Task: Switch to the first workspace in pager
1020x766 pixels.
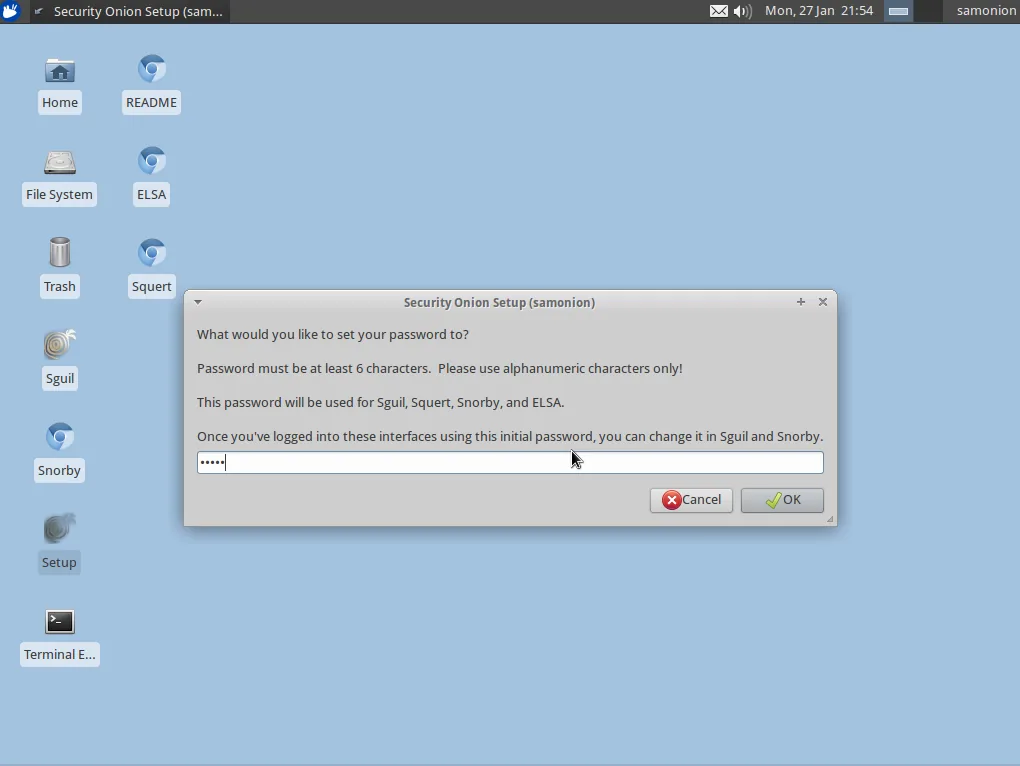Action: coord(898,11)
